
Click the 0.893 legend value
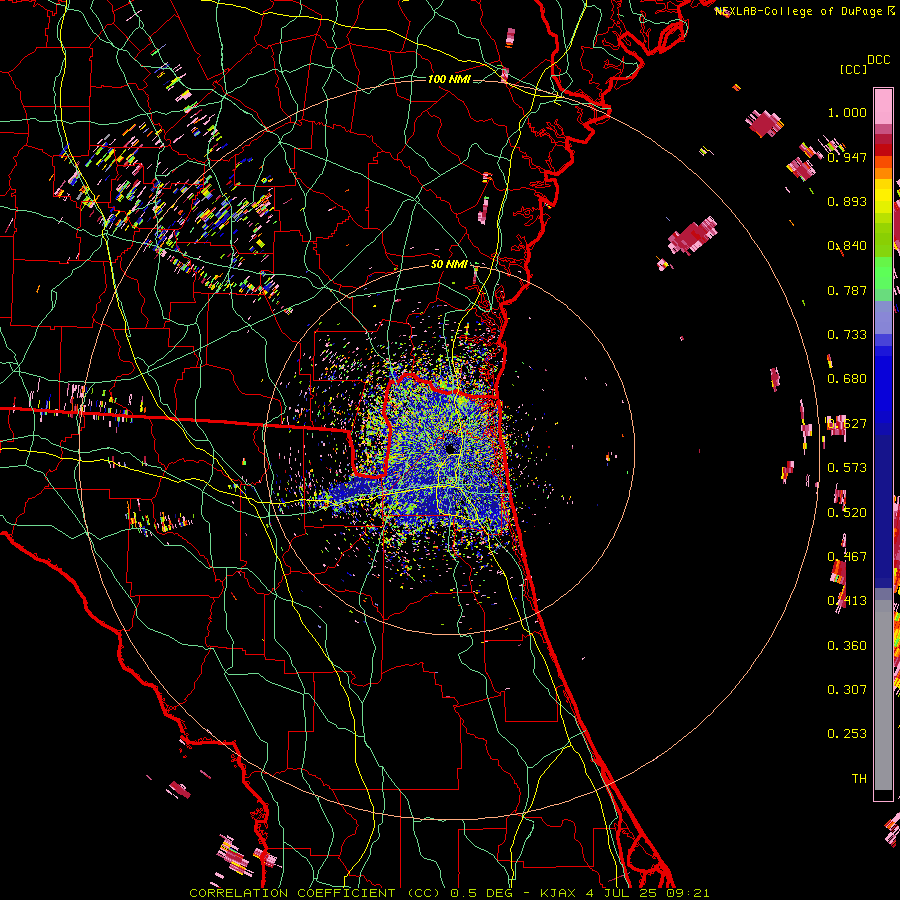[847, 201]
